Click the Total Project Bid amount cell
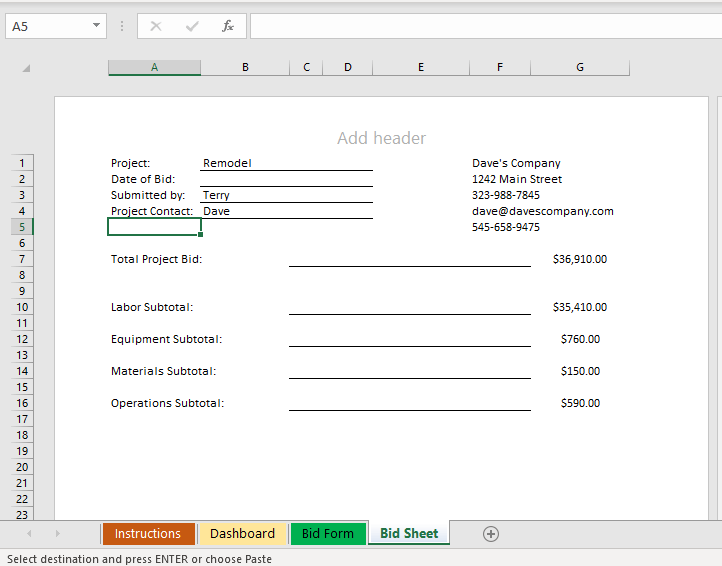 (579, 259)
